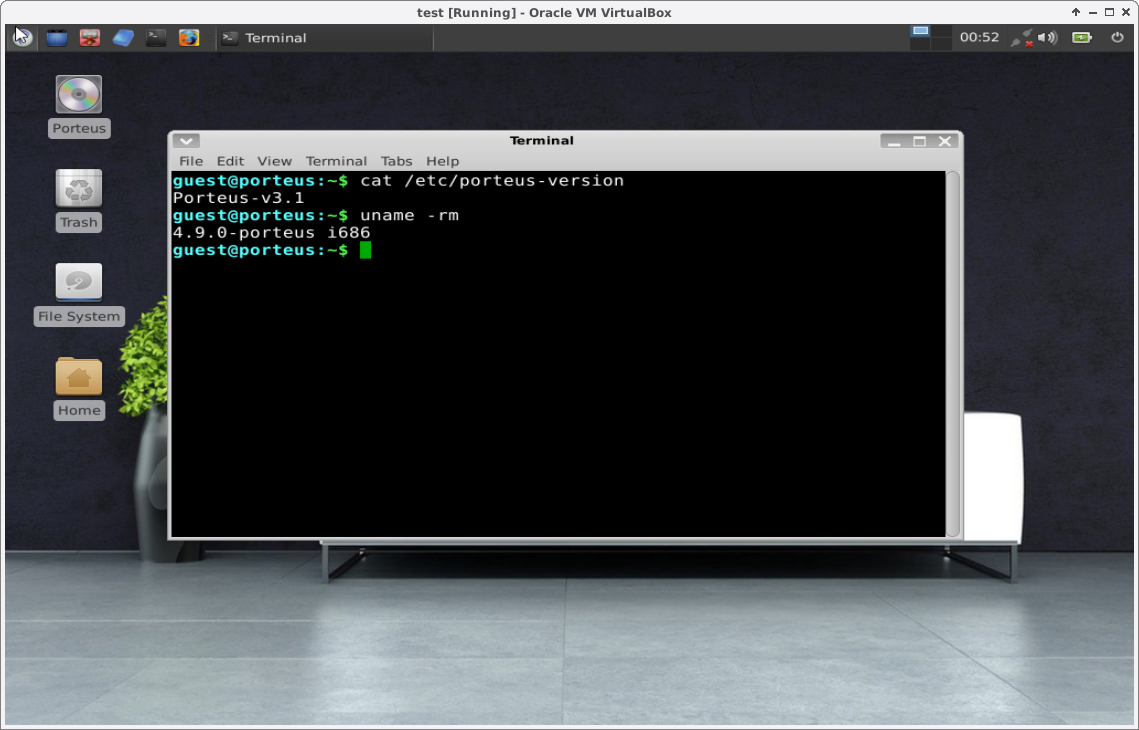Launch terminal emulator from panel launcher
This screenshot has width=1139, height=730.
pos(156,38)
